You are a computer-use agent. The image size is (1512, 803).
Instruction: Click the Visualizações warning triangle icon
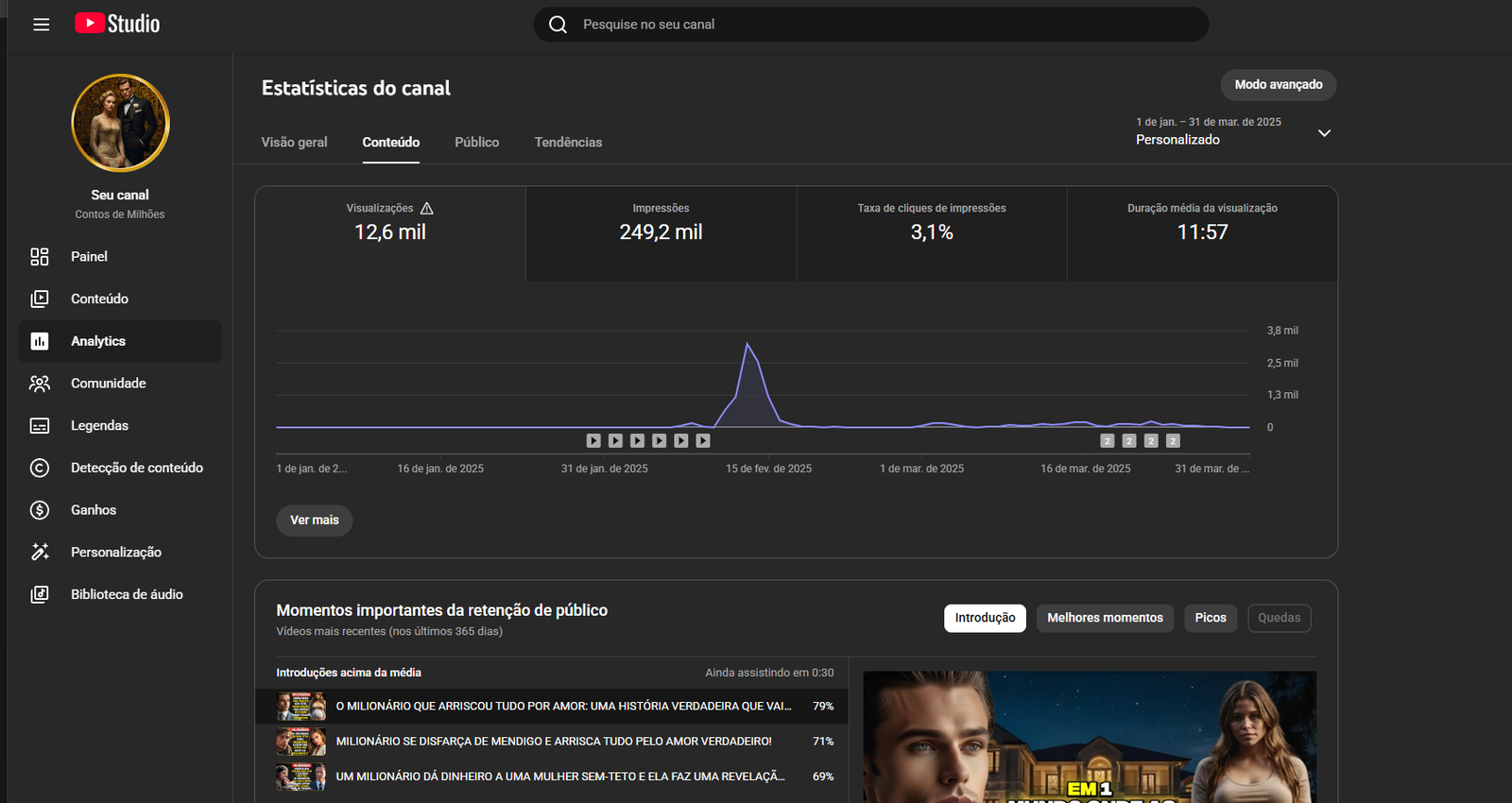(x=427, y=209)
